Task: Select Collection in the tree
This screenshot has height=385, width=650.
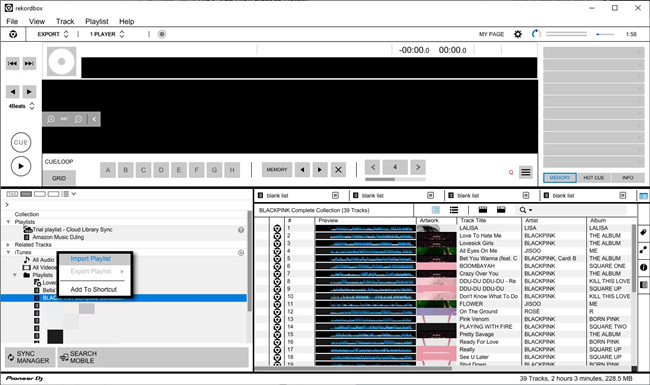Action: click(27, 214)
